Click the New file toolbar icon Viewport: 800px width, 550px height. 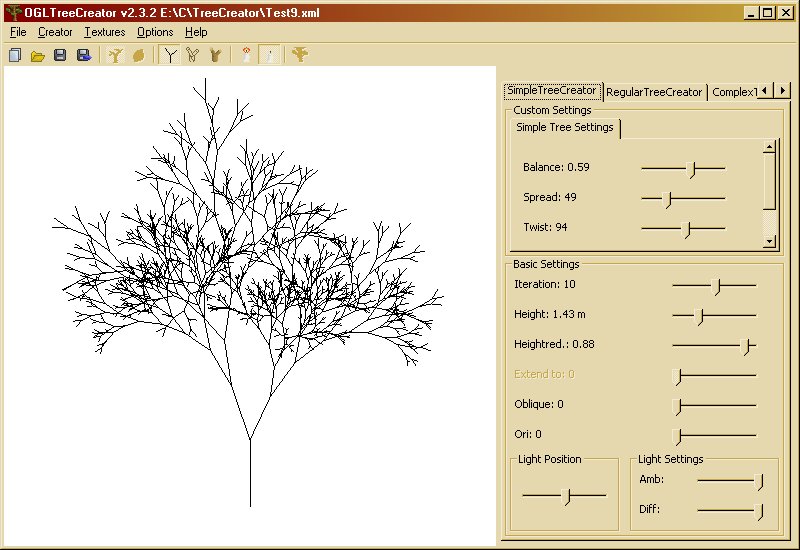(14, 55)
